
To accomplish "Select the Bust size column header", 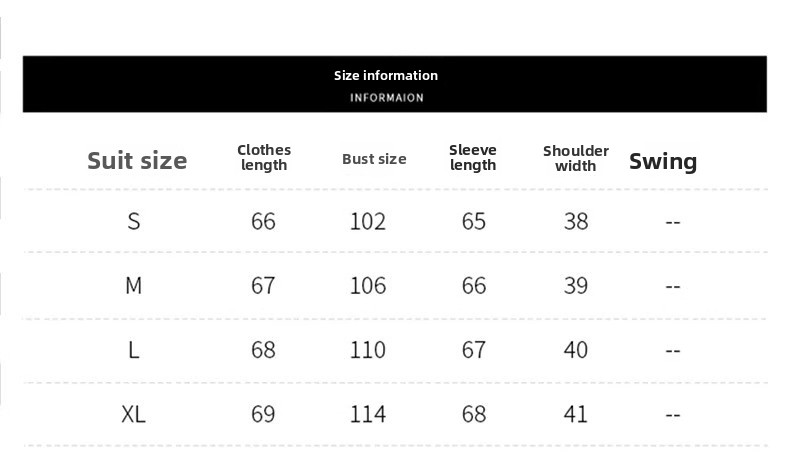I will (x=374, y=159).
